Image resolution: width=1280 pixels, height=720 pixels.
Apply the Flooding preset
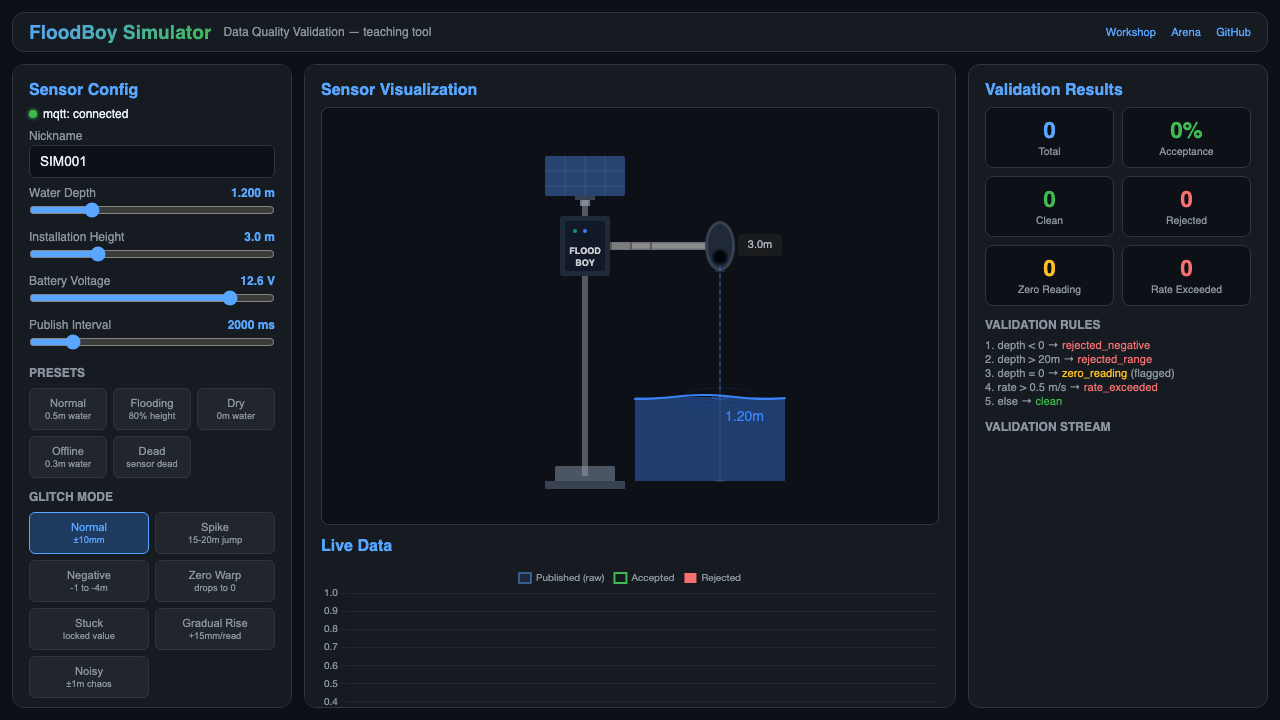[x=152, y=409]
